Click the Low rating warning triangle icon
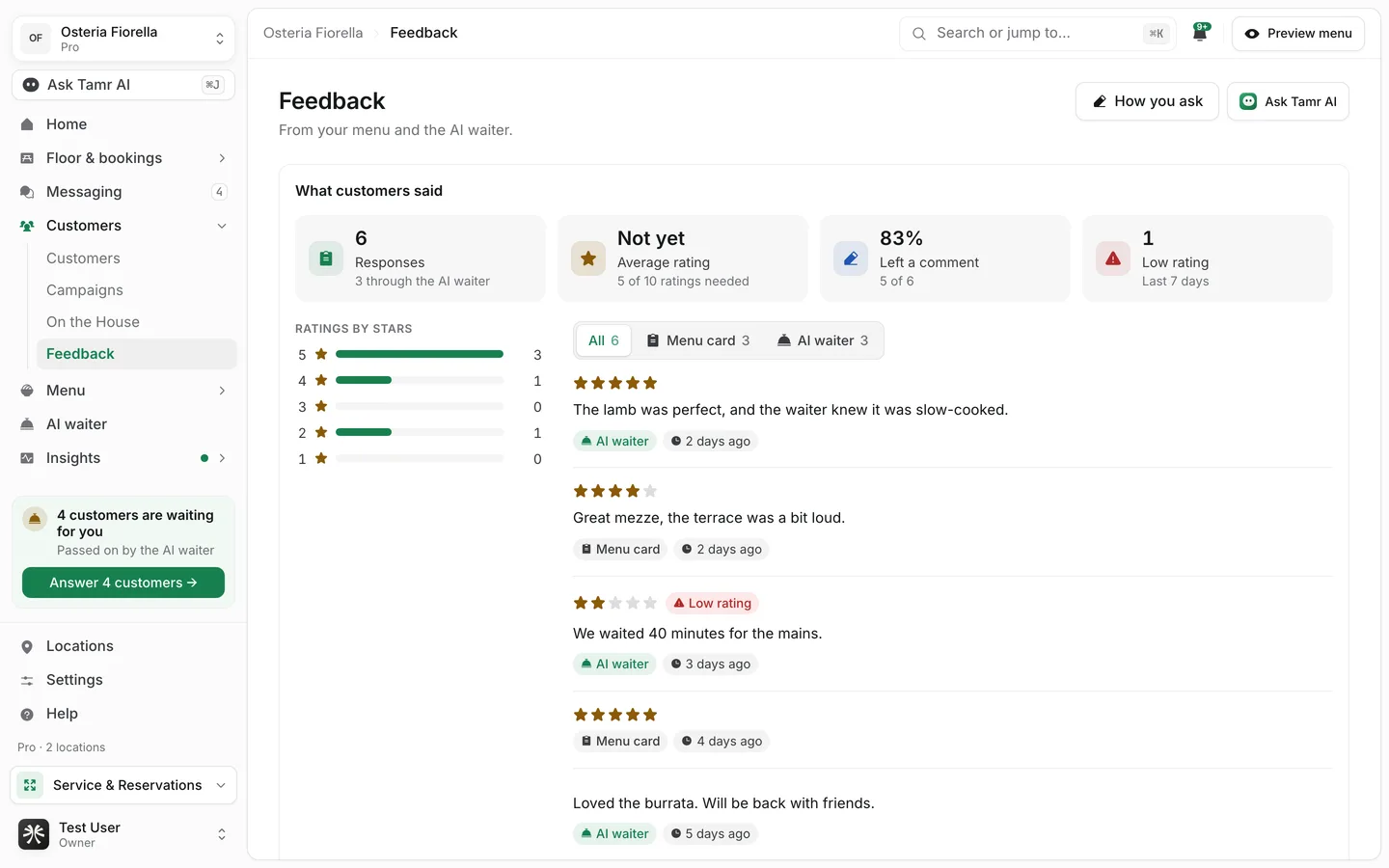 click(x=1113, y=258)
